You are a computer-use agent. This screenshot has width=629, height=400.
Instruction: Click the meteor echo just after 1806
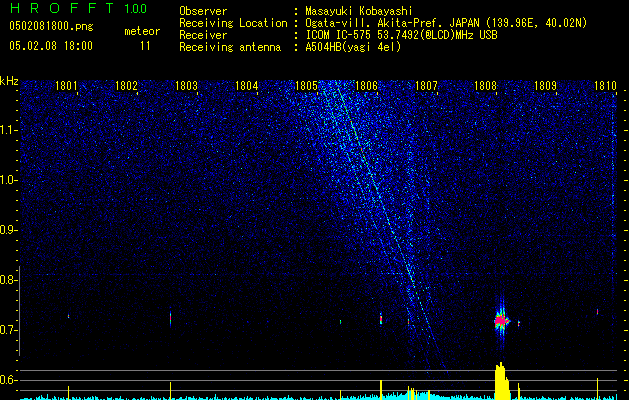tap(381, 319)
